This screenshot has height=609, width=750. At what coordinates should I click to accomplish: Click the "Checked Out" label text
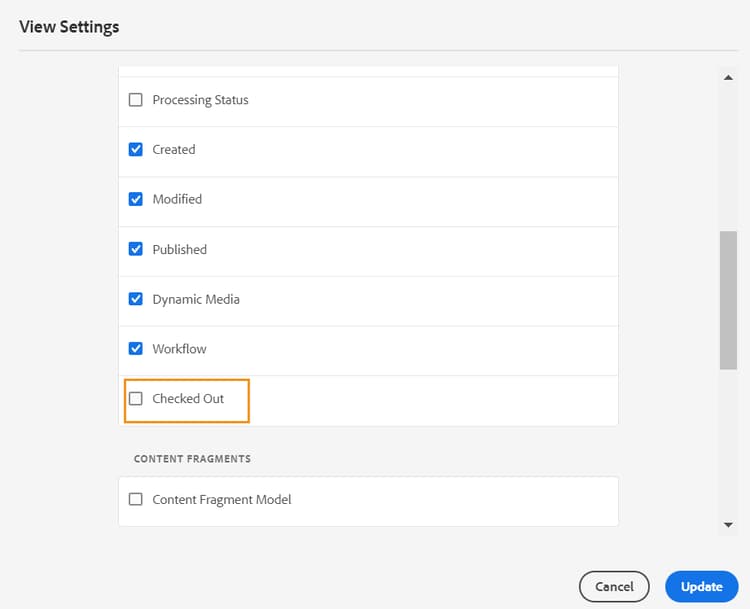(188, 399)
